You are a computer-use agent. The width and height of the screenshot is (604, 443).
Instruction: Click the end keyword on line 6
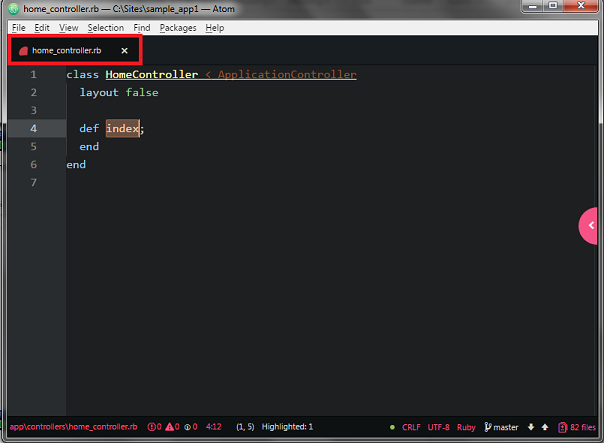76,164
